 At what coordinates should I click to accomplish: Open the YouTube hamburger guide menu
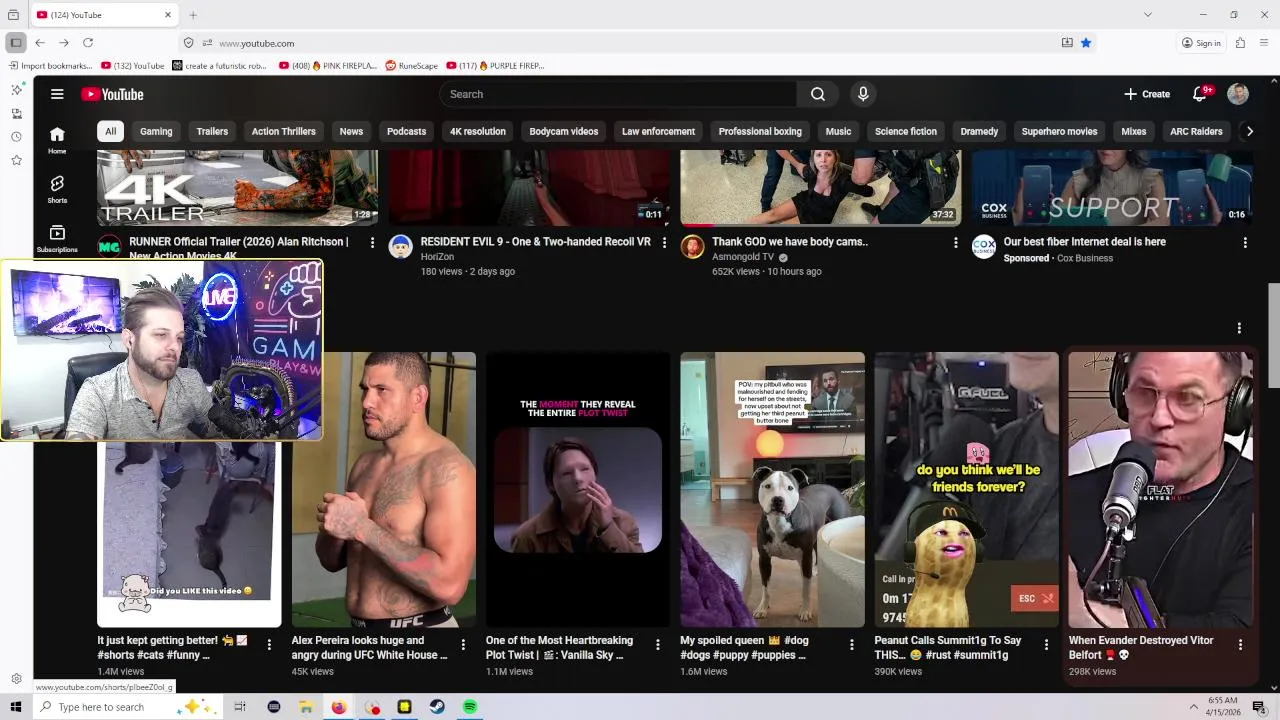click(x=57, y=94)
